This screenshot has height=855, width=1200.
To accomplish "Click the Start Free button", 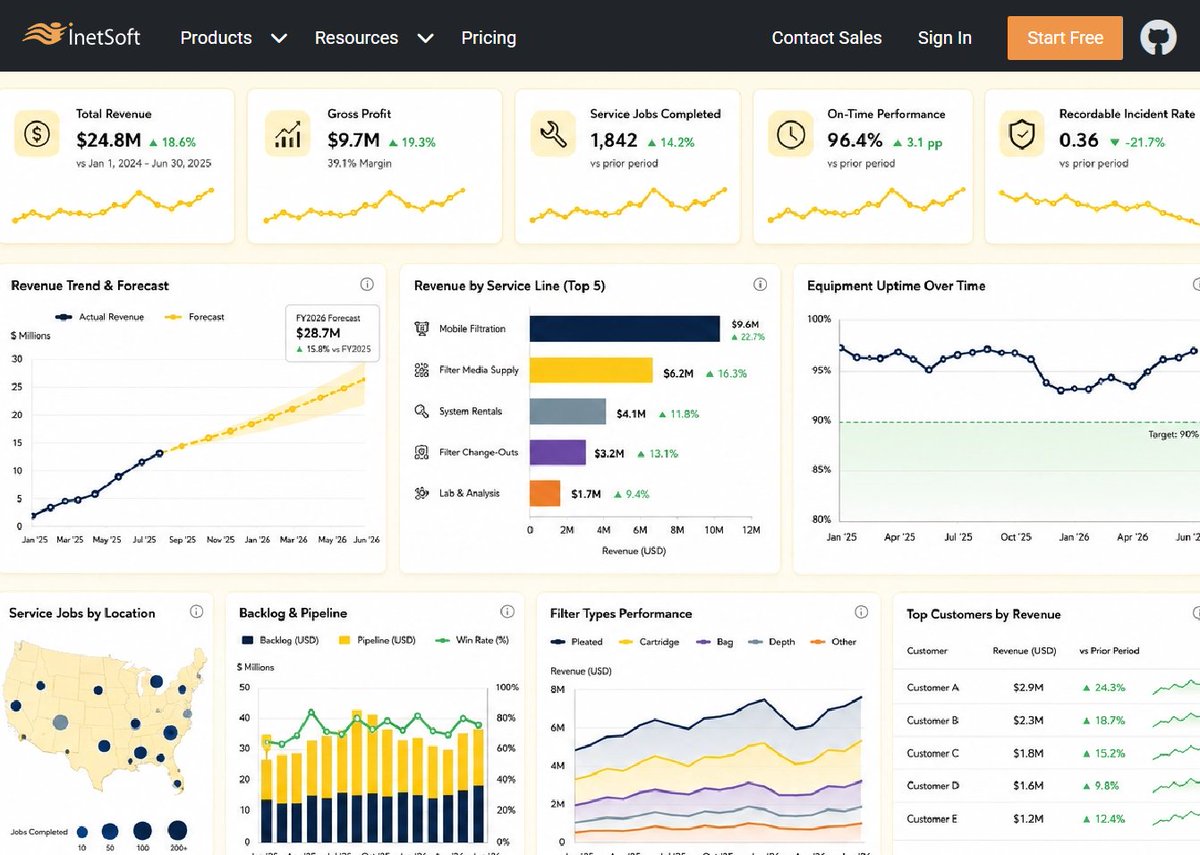I will 1065,38.
